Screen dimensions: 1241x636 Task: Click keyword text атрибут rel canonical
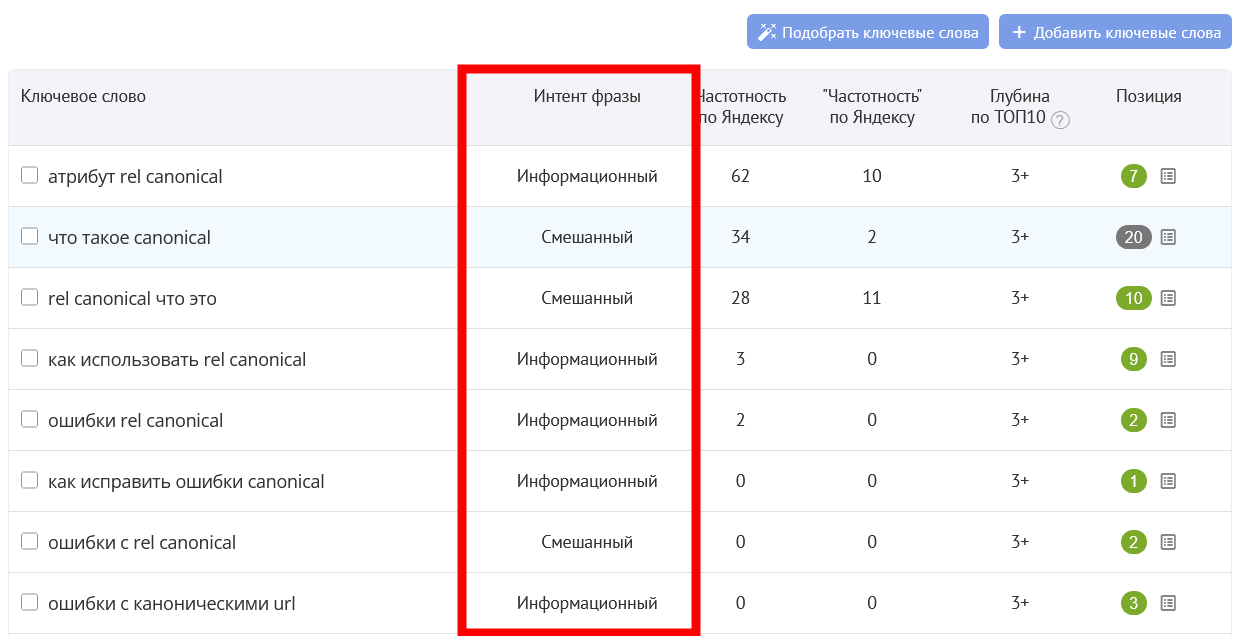tap(135, 177)
